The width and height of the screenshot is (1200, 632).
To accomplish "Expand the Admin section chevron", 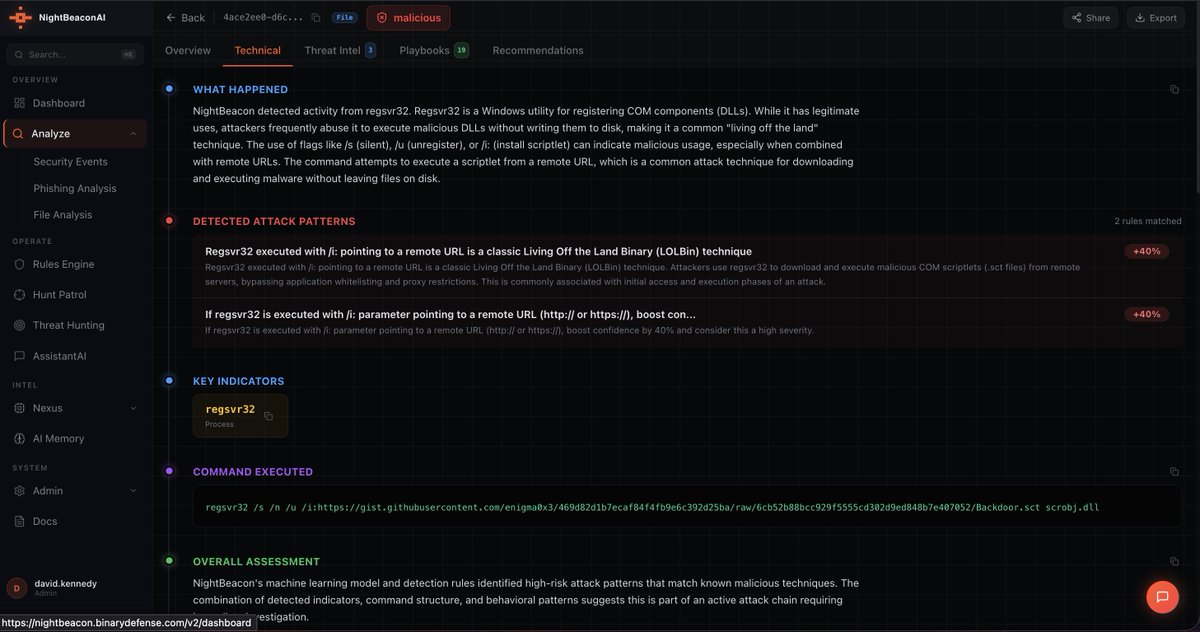I will (134, 491).
